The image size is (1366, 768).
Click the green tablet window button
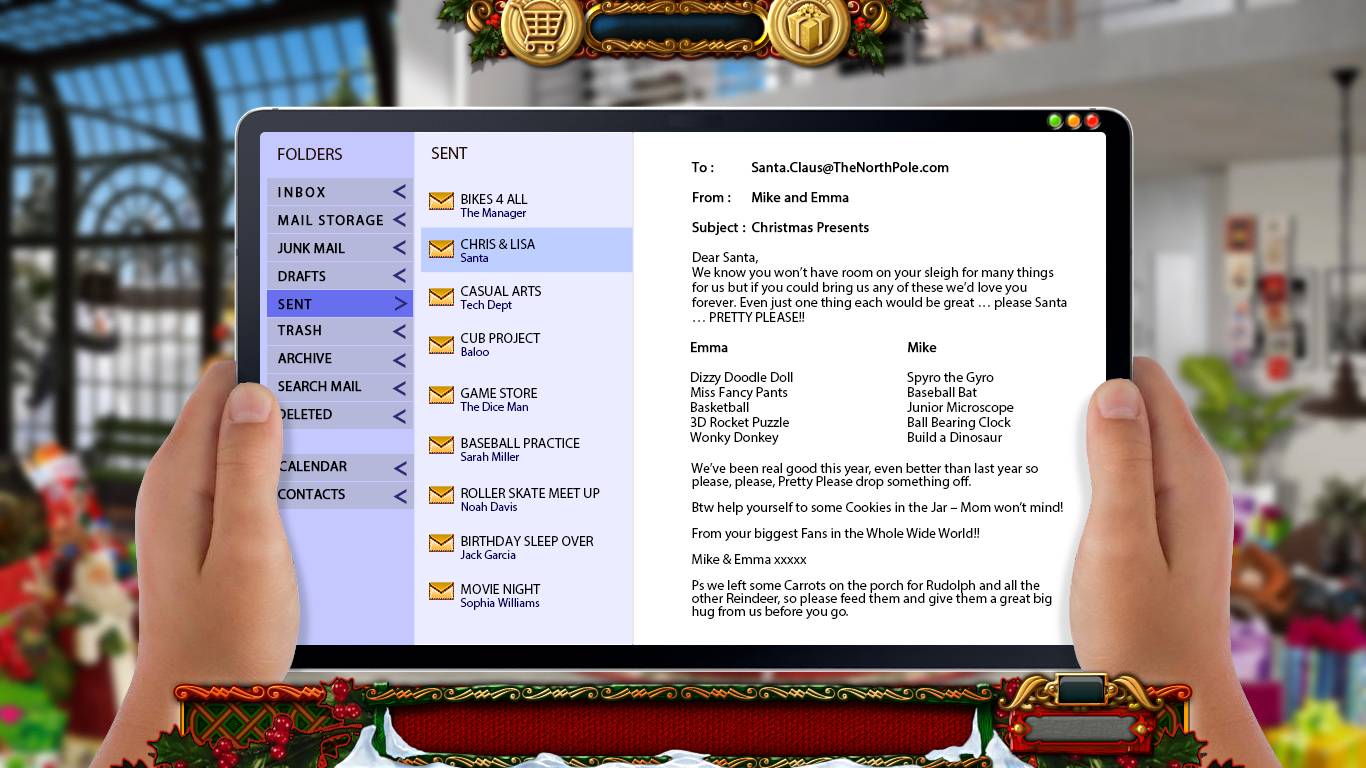[1054, 121]
